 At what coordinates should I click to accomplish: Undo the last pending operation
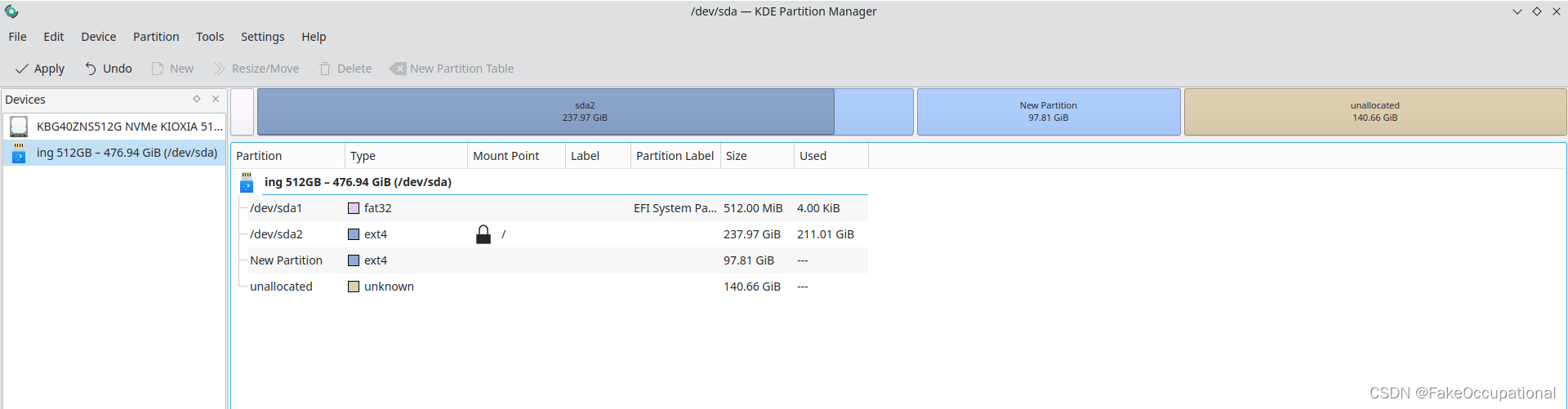tap(108, 69)
